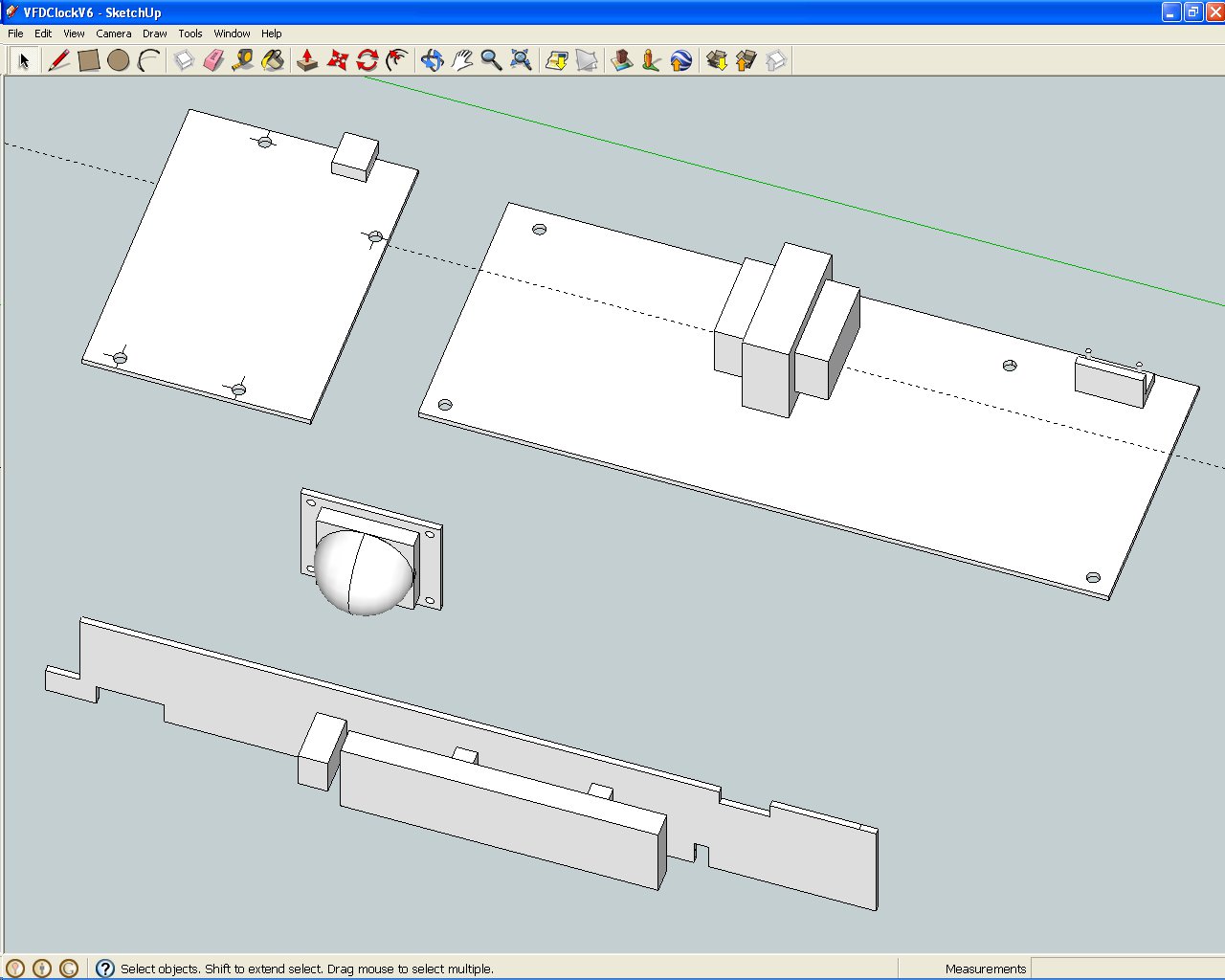Activate the Orbit camera tool
The width and height of the screenshot is (1225, 980).
432,61
